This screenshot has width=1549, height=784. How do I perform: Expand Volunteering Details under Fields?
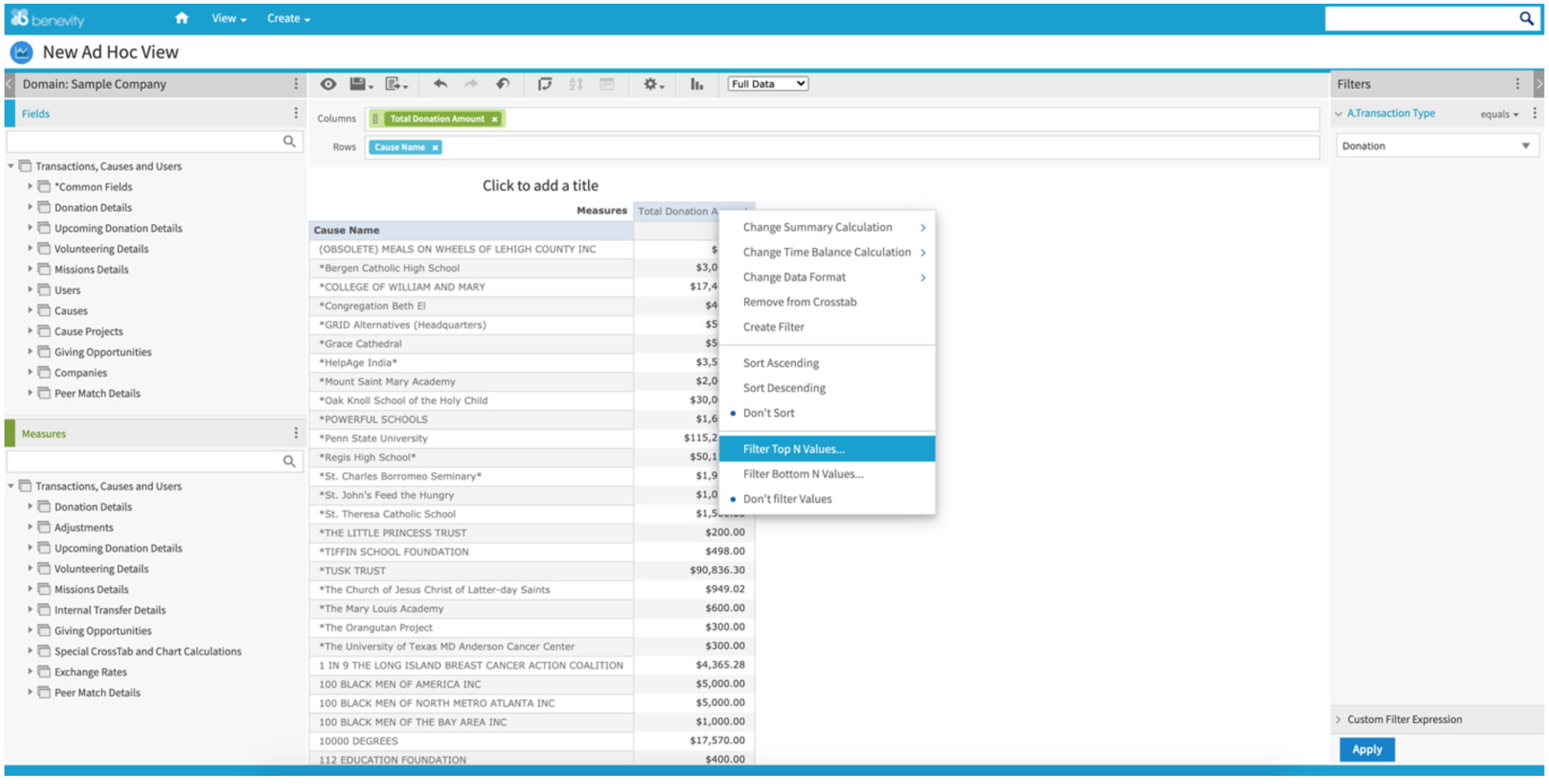(x=30, y=249)
